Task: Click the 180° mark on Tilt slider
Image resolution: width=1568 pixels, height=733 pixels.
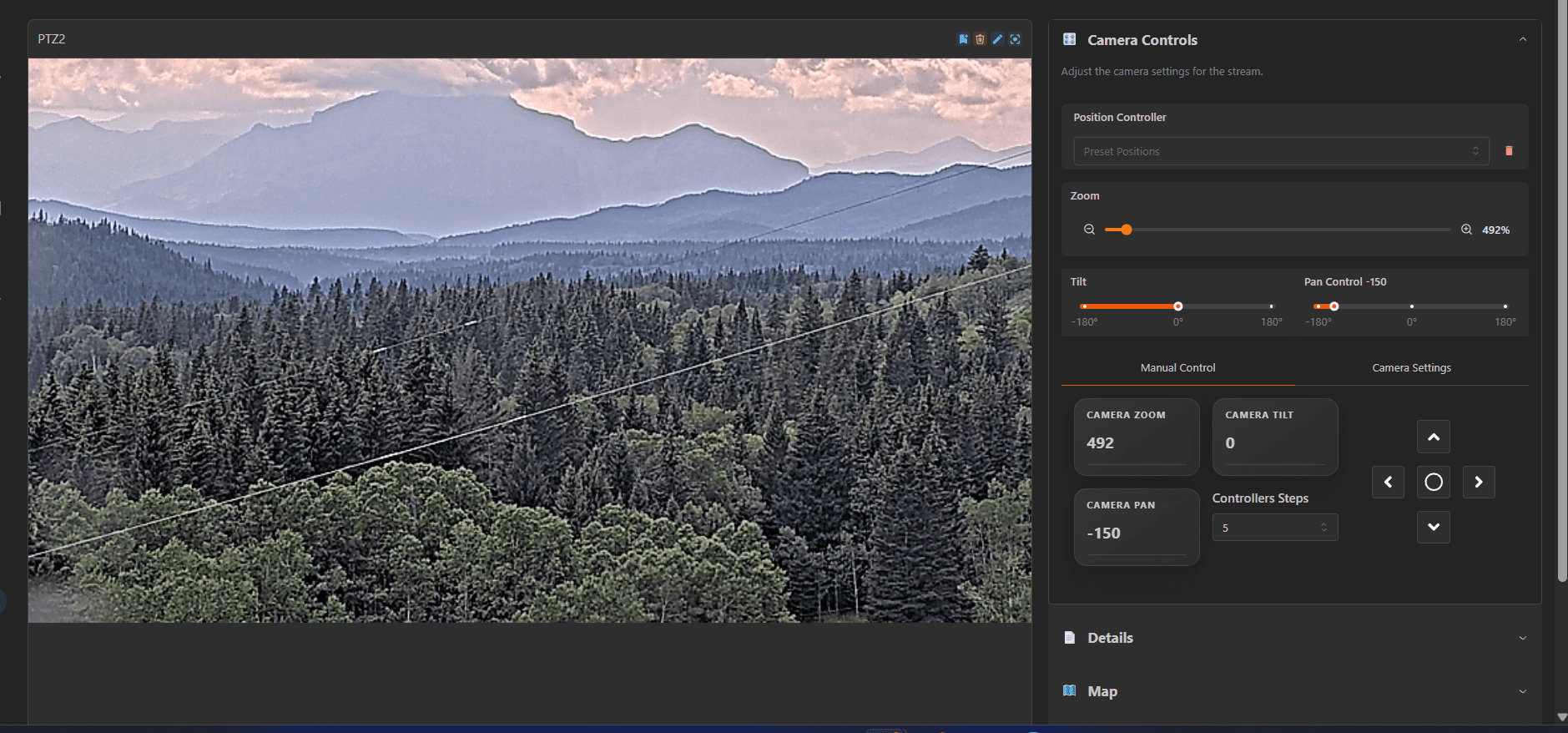Action: click(1271, 321)
